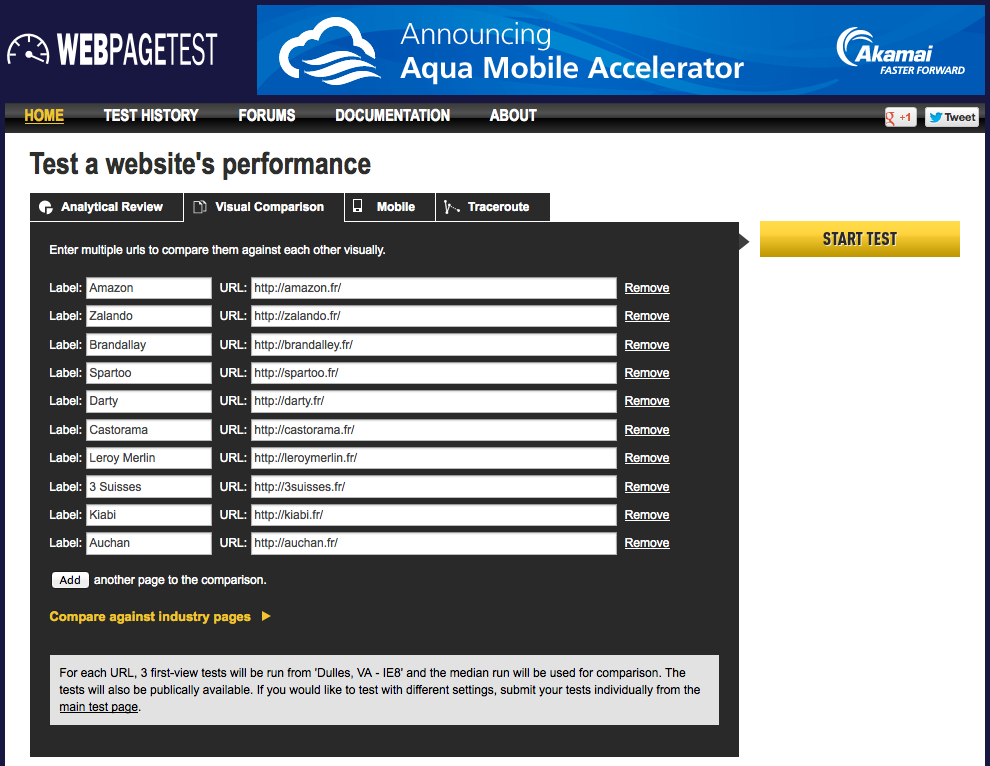Remove the Kiabi row
The width and height of the screenshot is (990, 766).
647,515
